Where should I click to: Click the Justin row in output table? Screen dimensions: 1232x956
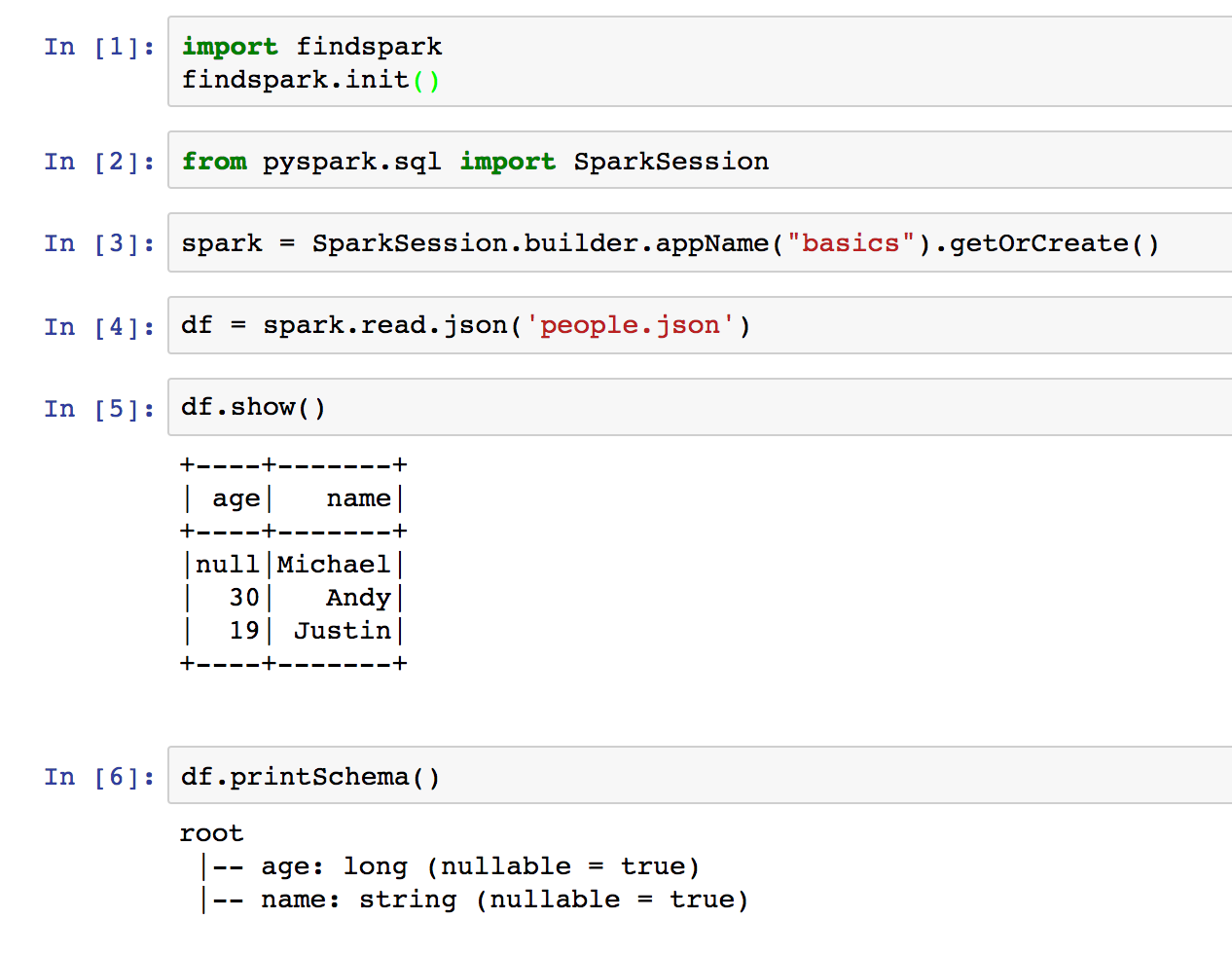[x=293, y=631]
